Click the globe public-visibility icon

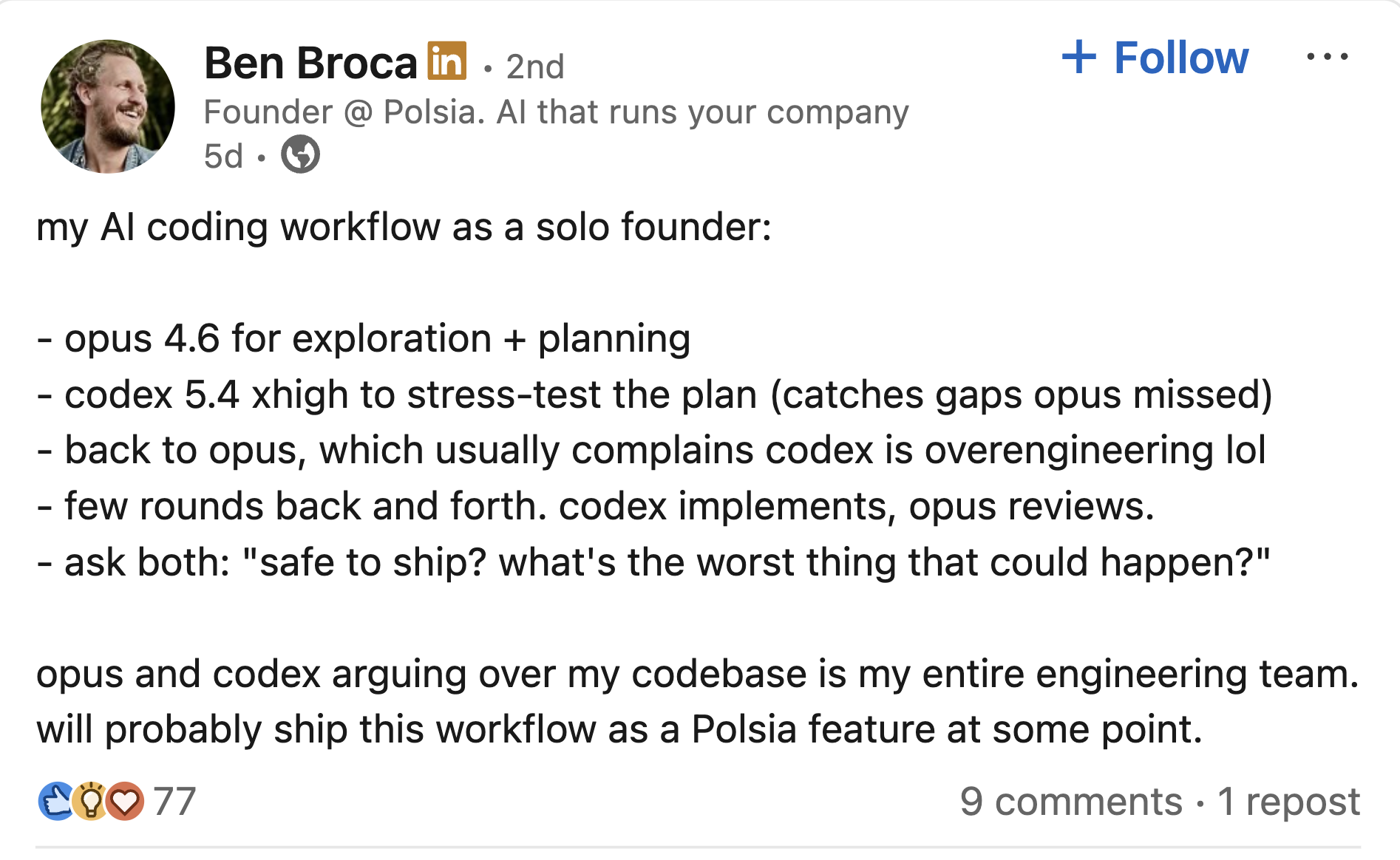click(x=301, y=155)
